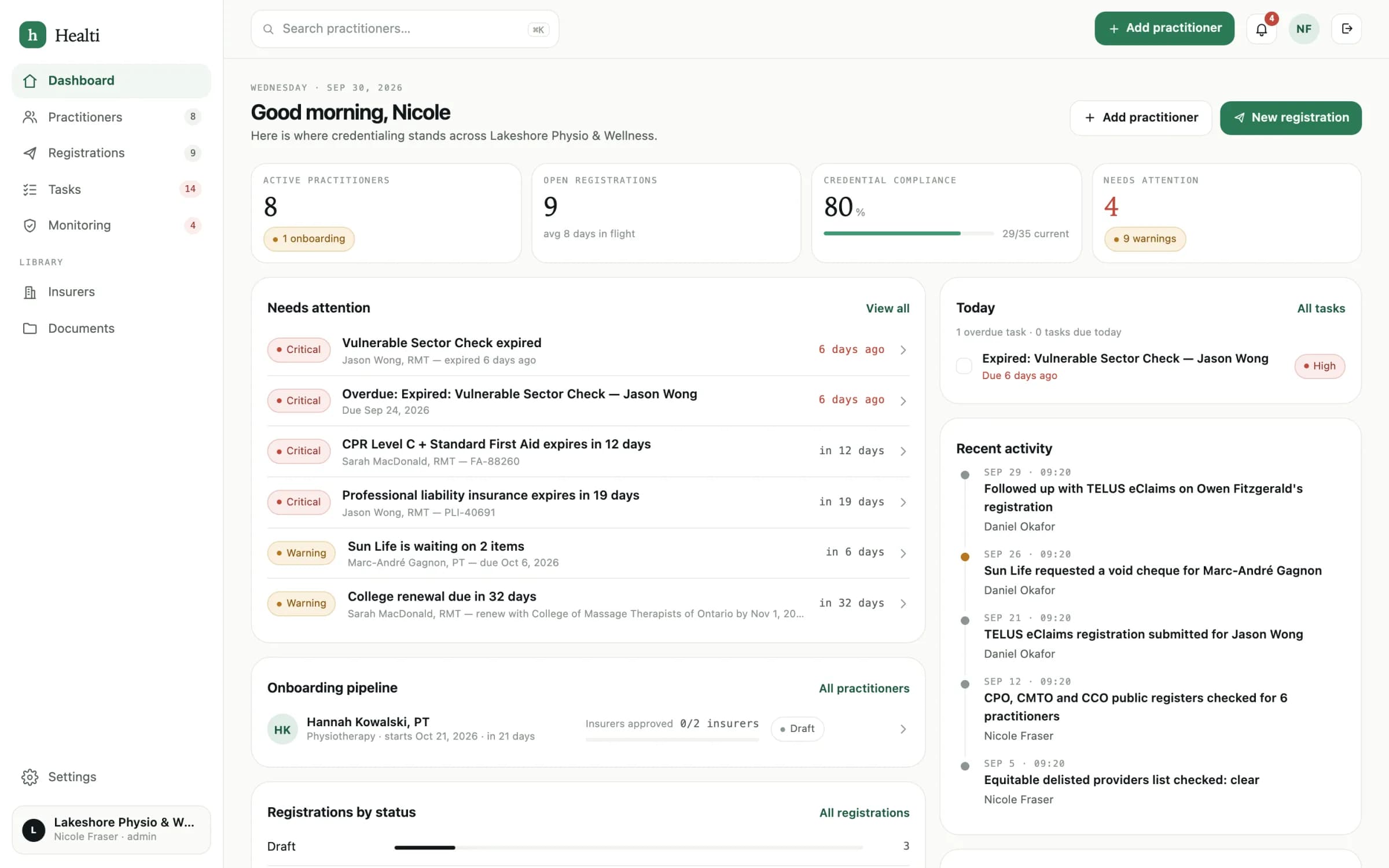Screen dimensions: 1389x868
Task: Open the notifications bell
Action: point(1261,29)
